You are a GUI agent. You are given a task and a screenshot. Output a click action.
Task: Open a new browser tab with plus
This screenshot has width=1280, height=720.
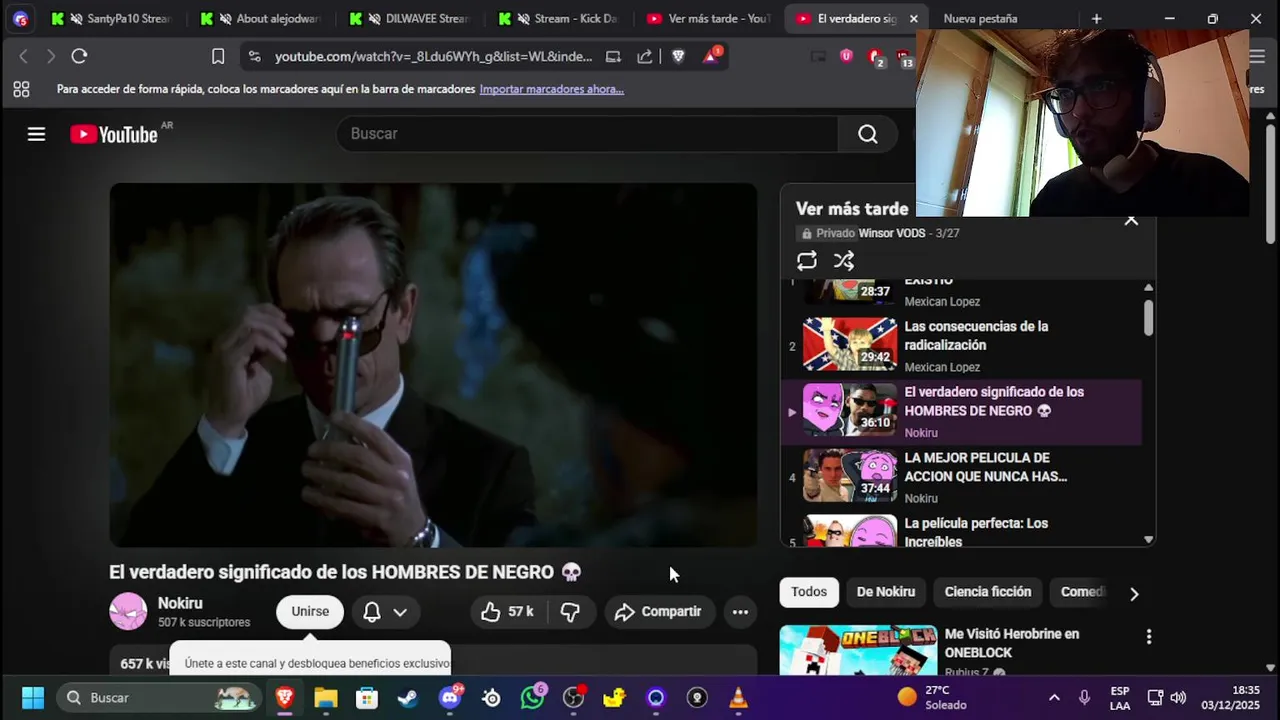click(x=1096, y=18)
